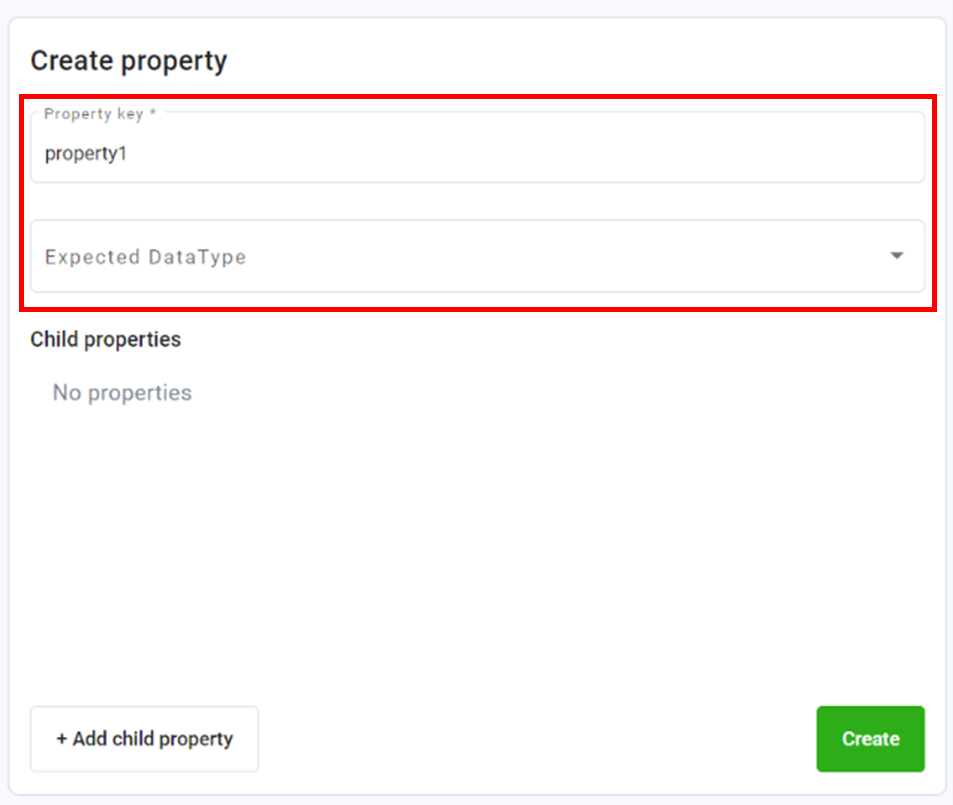Viewport: 953px width, 805px height.
Task: Click inside the highlighted red outlined area
Action: [476, 200]
